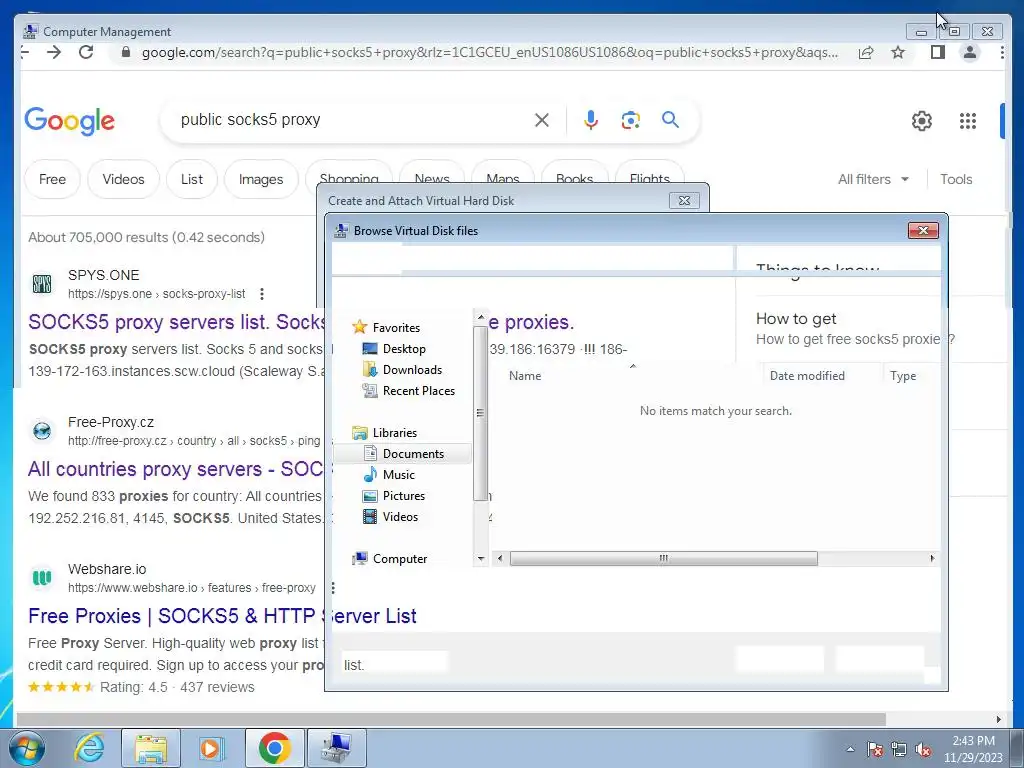
Task: Select Favorites in the navigation pane
Action: pyautogui.click(x=396, y=328)
